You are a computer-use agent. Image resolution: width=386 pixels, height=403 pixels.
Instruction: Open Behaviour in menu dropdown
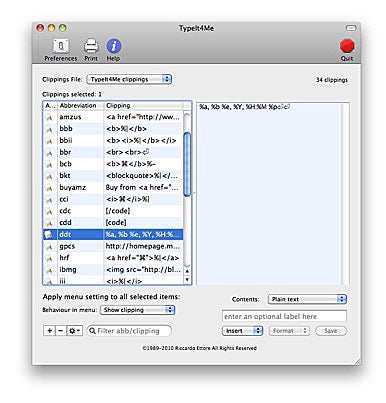[x=137, y=310]
